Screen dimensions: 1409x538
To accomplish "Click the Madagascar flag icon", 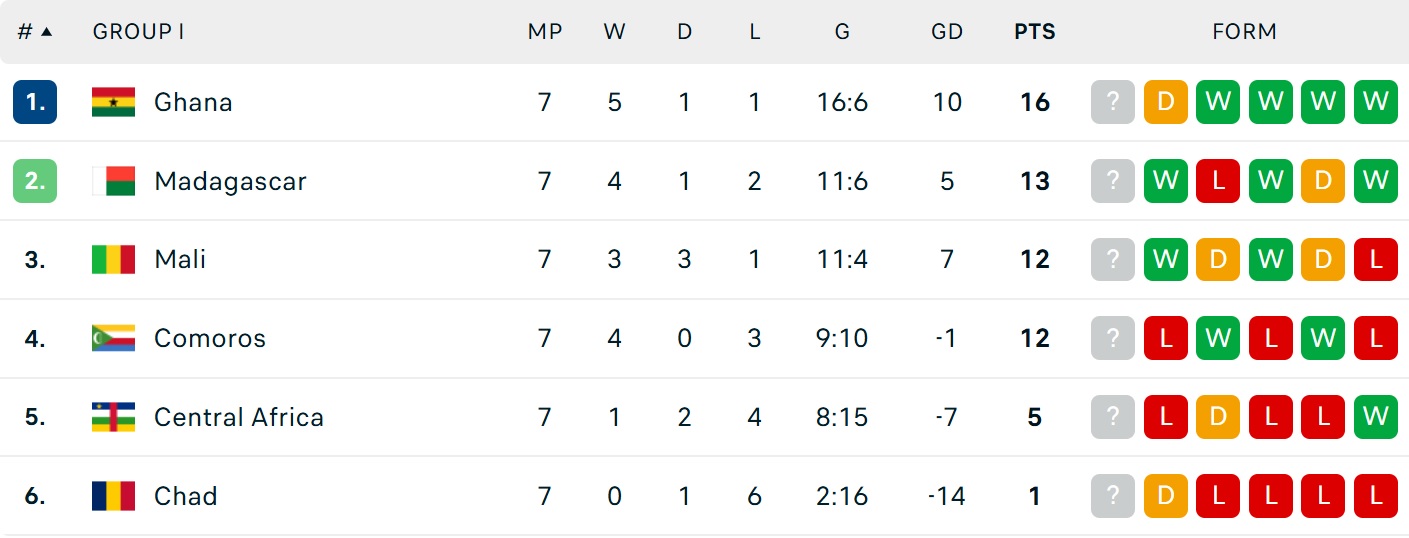I will [113, 181].
